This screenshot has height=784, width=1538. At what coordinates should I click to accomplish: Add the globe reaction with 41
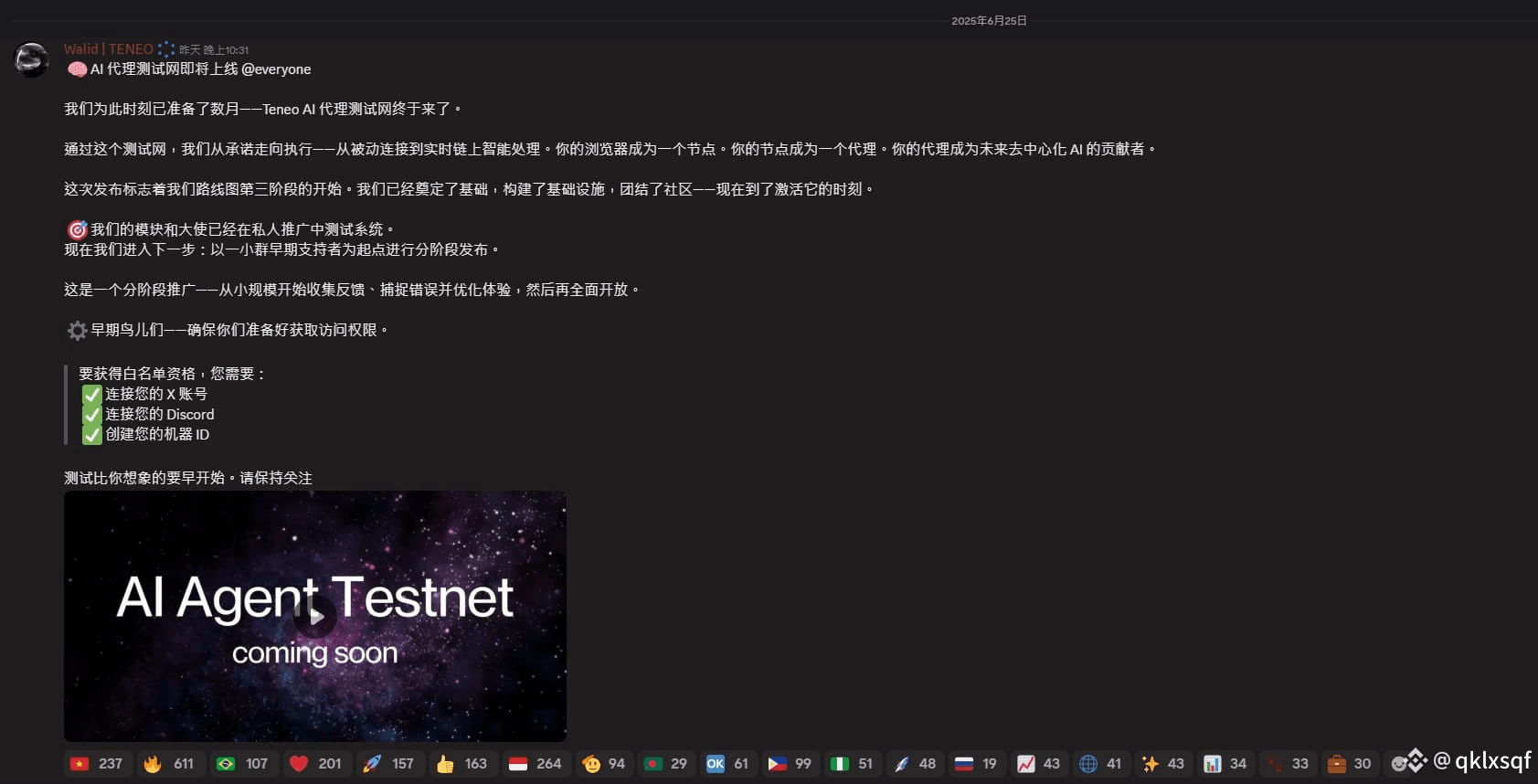[x=1102, y=764]
